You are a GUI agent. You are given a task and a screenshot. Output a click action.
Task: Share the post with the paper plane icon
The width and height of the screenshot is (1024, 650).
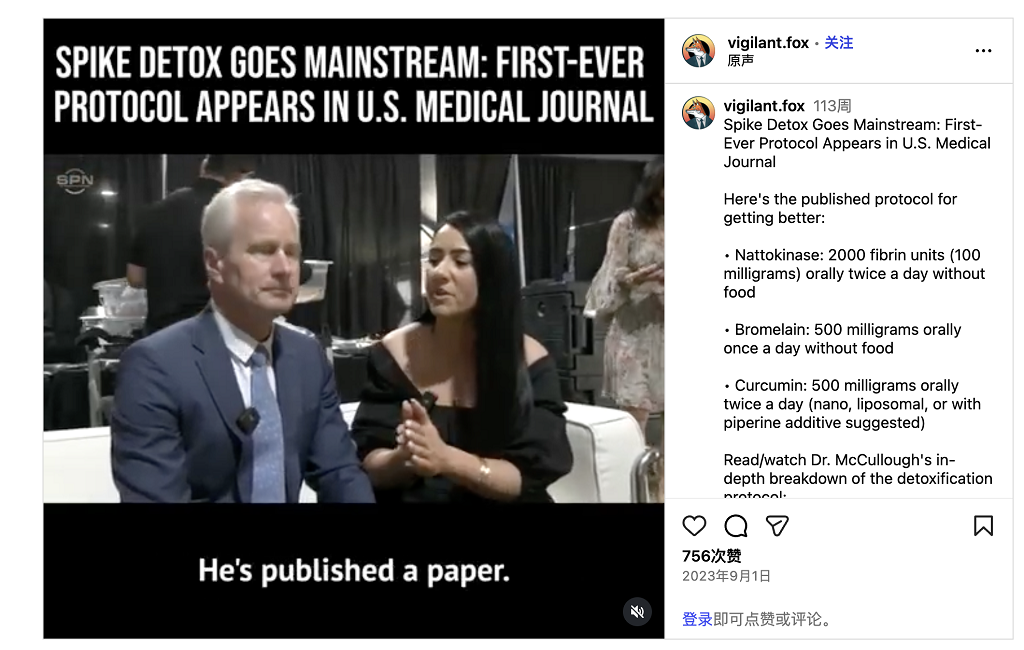tap(777, 526)
